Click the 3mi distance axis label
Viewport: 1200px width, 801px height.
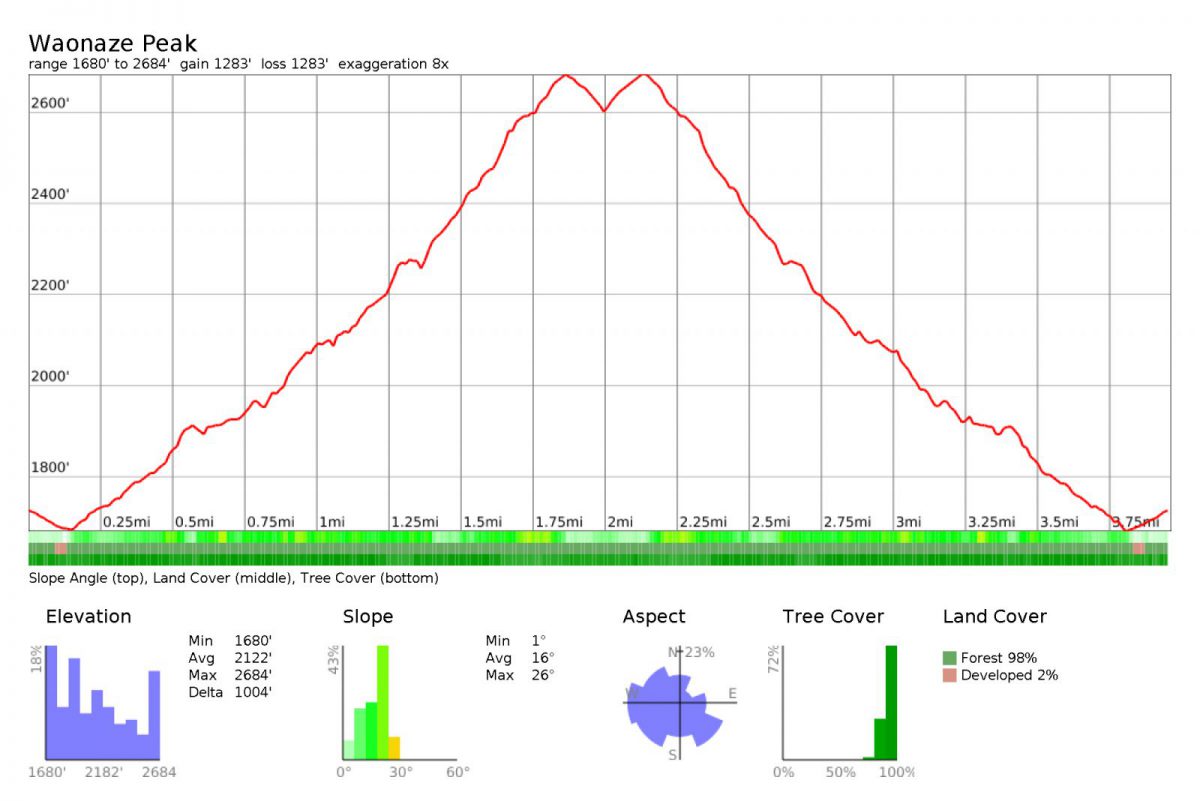pos(908,522)
